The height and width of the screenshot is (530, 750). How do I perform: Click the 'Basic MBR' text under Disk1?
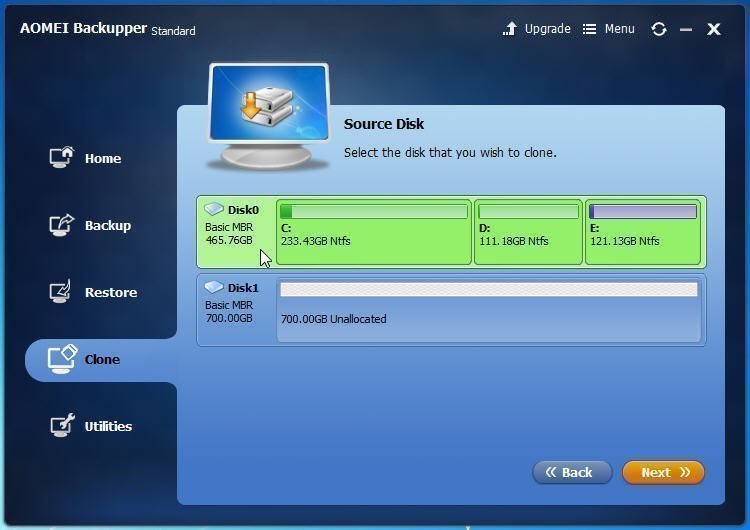coord(229,305)
